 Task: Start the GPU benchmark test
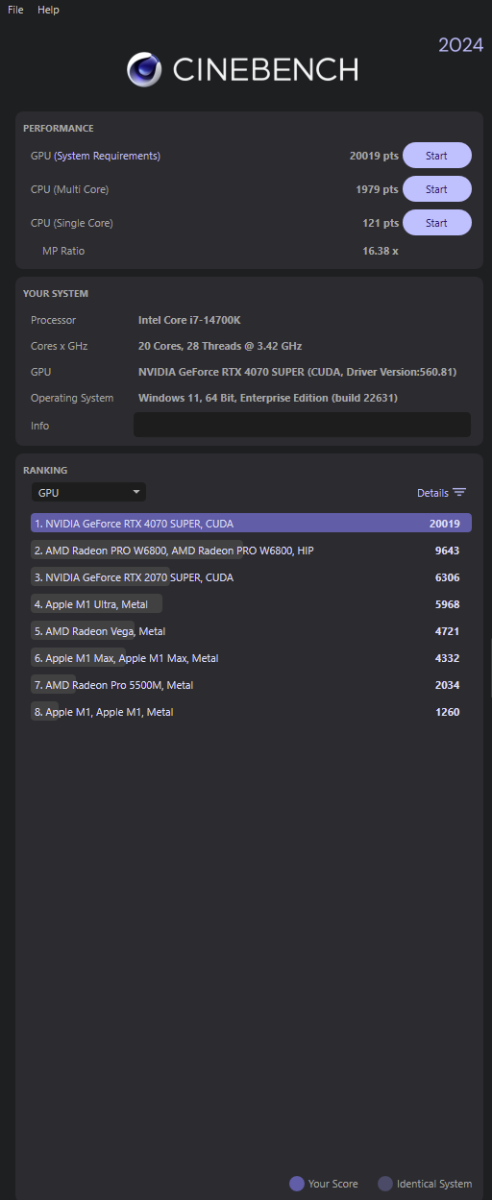tap(437, 156)
